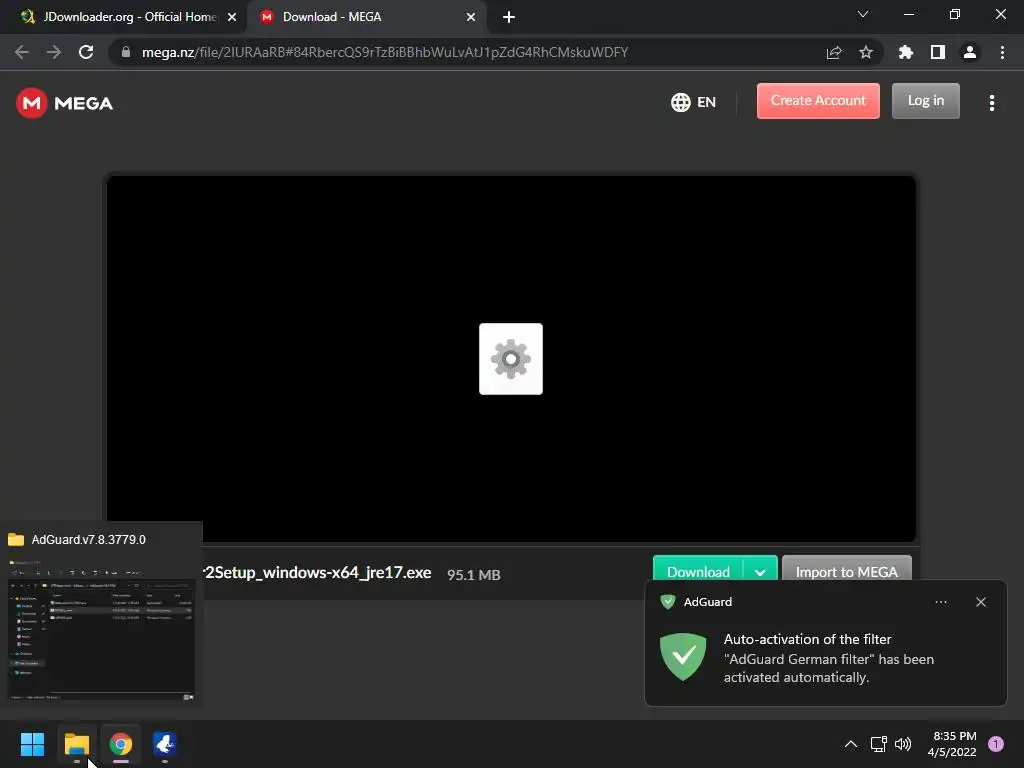Expand the Download options dropdown arrow
The height and width of the screenshot is (768, 1024).
(760, 571)
